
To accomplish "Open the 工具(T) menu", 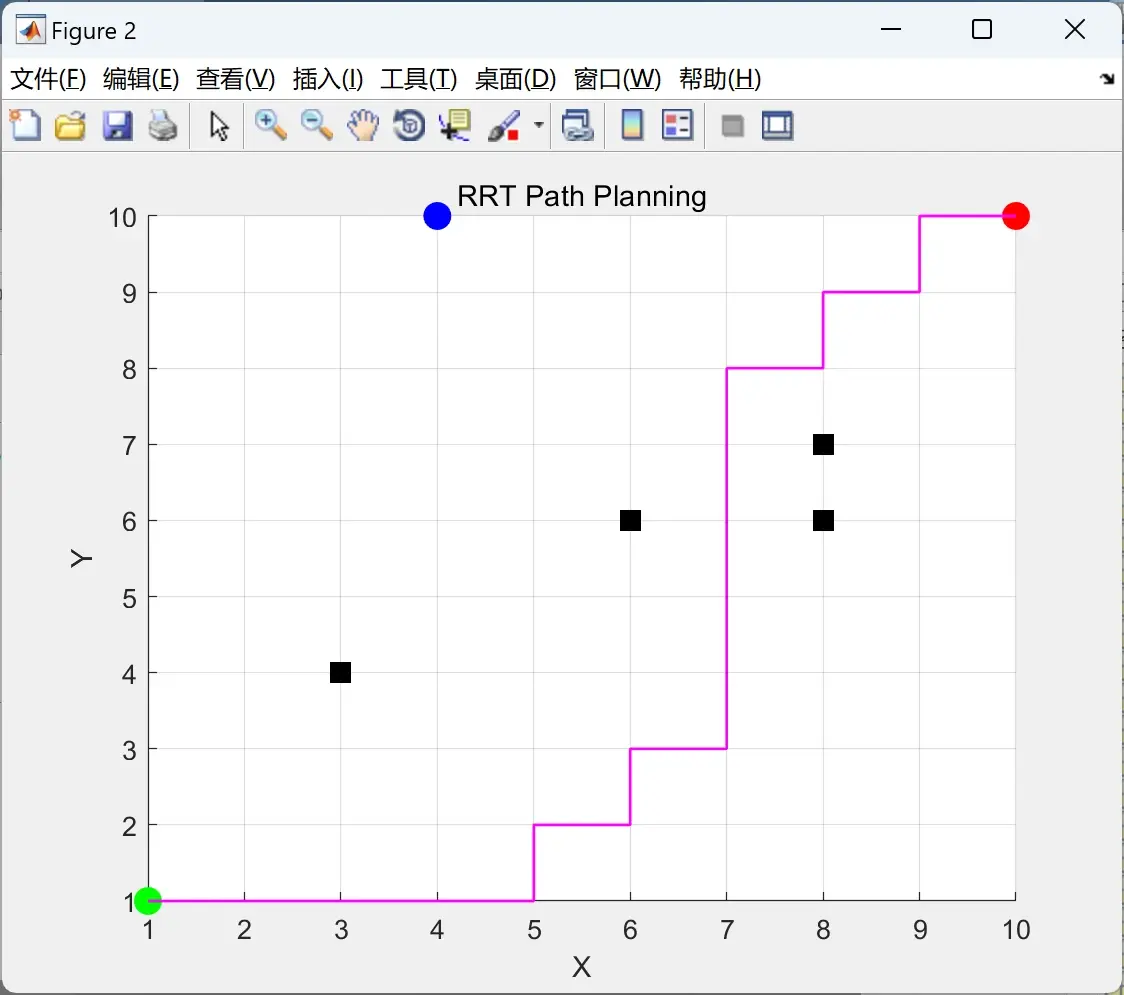I will tap(419, 79).
